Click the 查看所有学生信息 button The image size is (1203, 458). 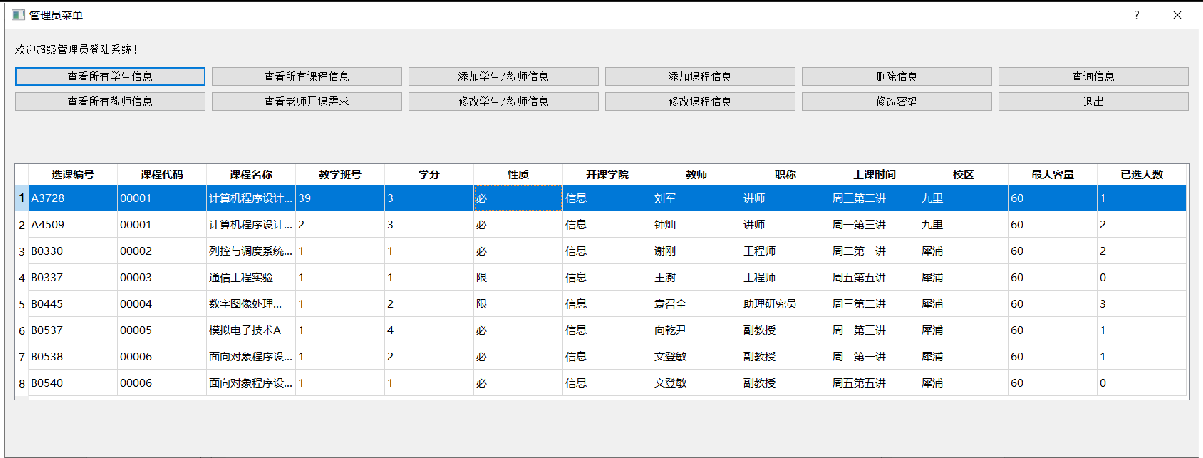coord(110,76)
